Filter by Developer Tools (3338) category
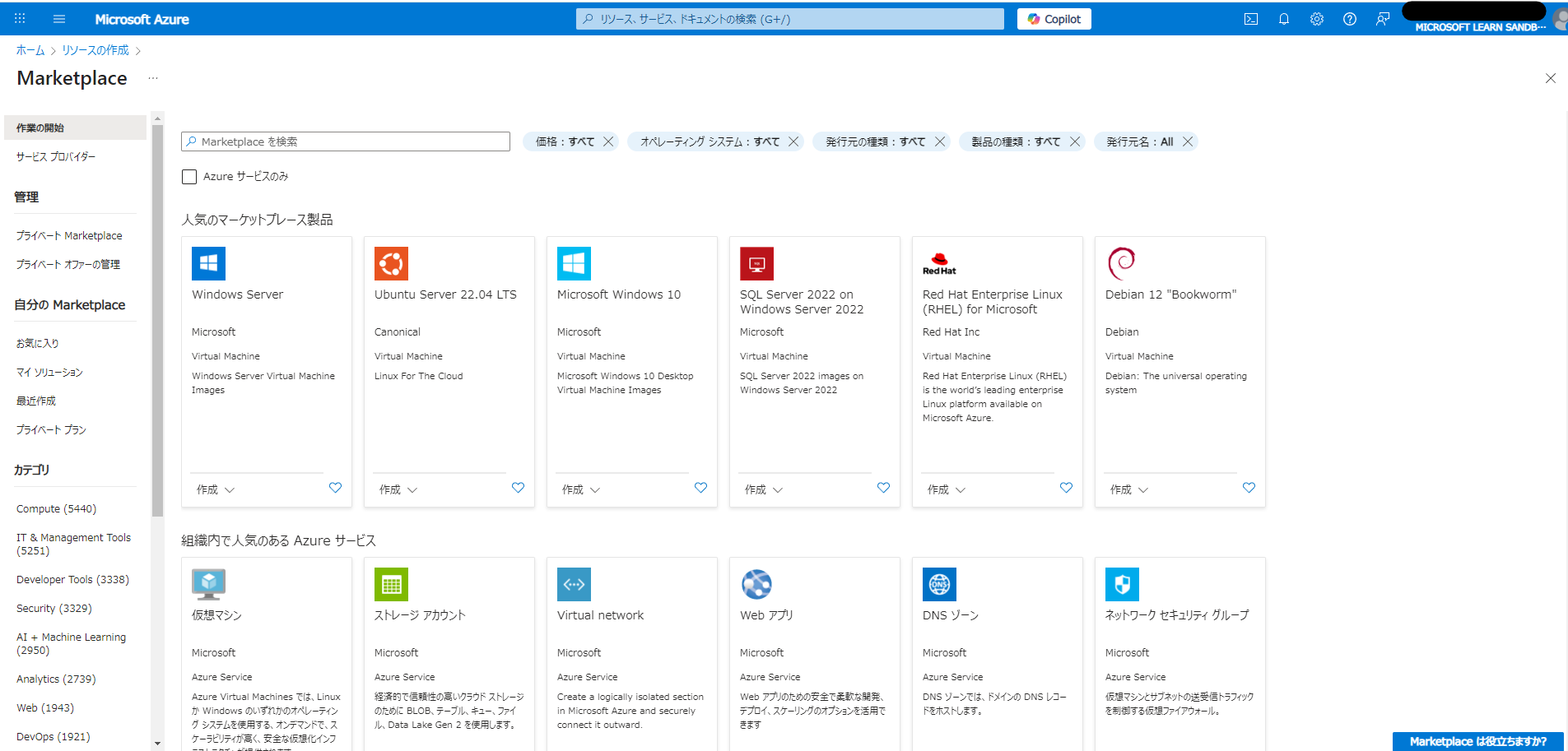Image resolution: width=1568 pixels, height=751 pixels. tap(72, 579)
